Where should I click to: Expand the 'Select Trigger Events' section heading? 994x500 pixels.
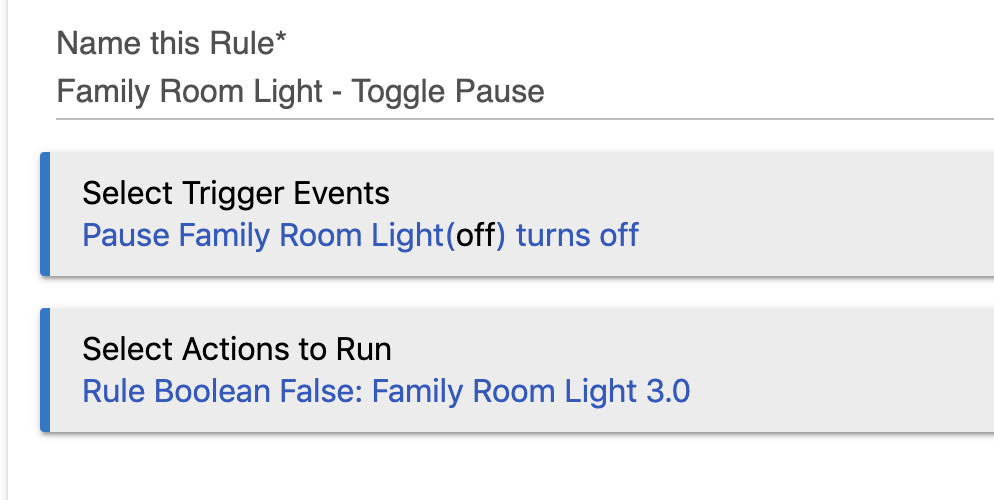click(x=236, y=193)
